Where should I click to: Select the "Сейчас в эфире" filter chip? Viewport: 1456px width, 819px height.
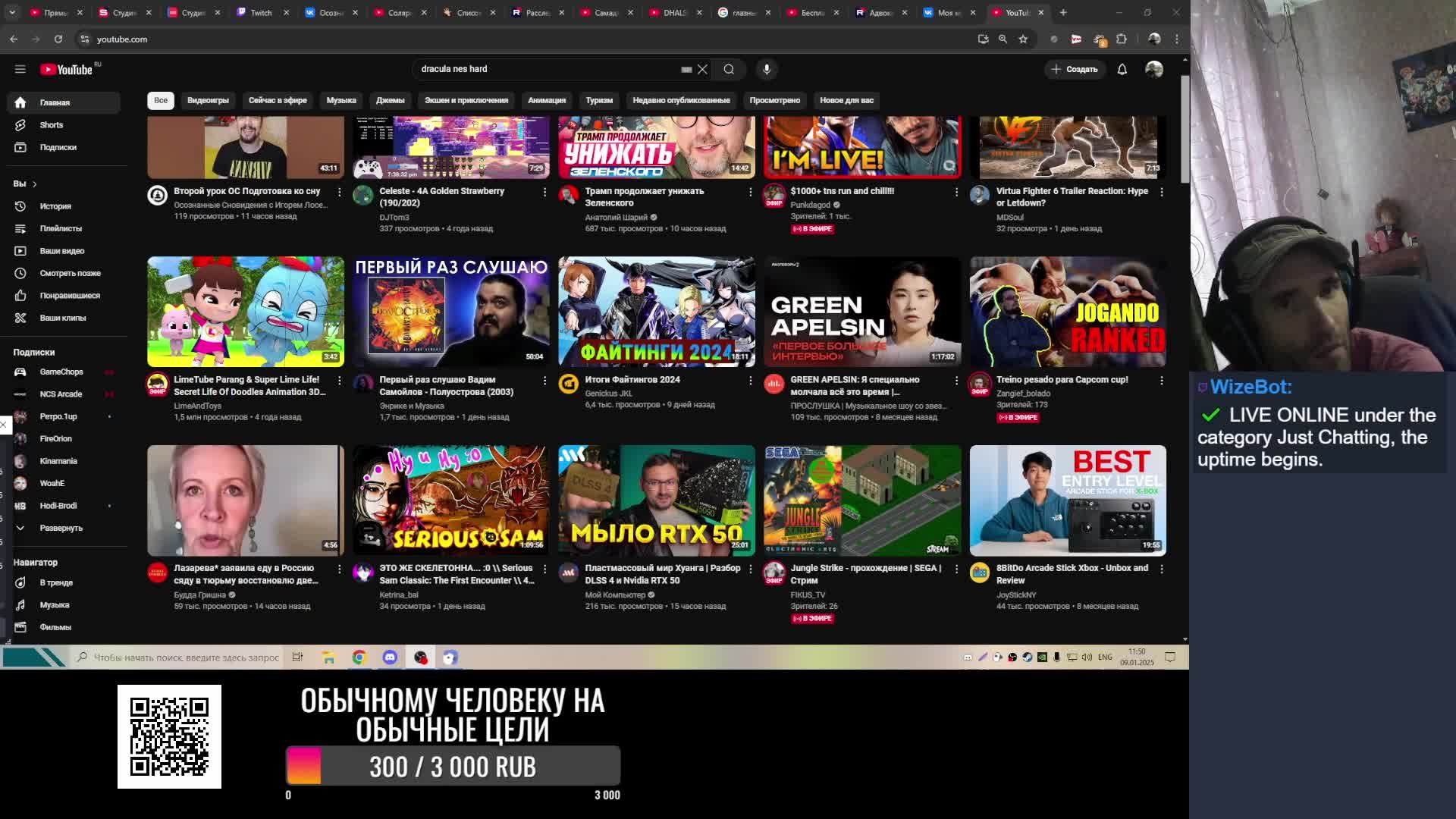(x=278, y=100)
